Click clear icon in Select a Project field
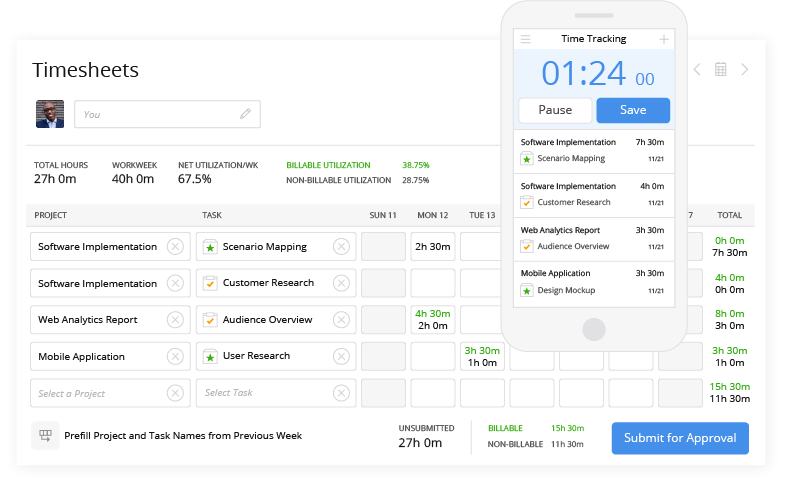 (175, 393)
